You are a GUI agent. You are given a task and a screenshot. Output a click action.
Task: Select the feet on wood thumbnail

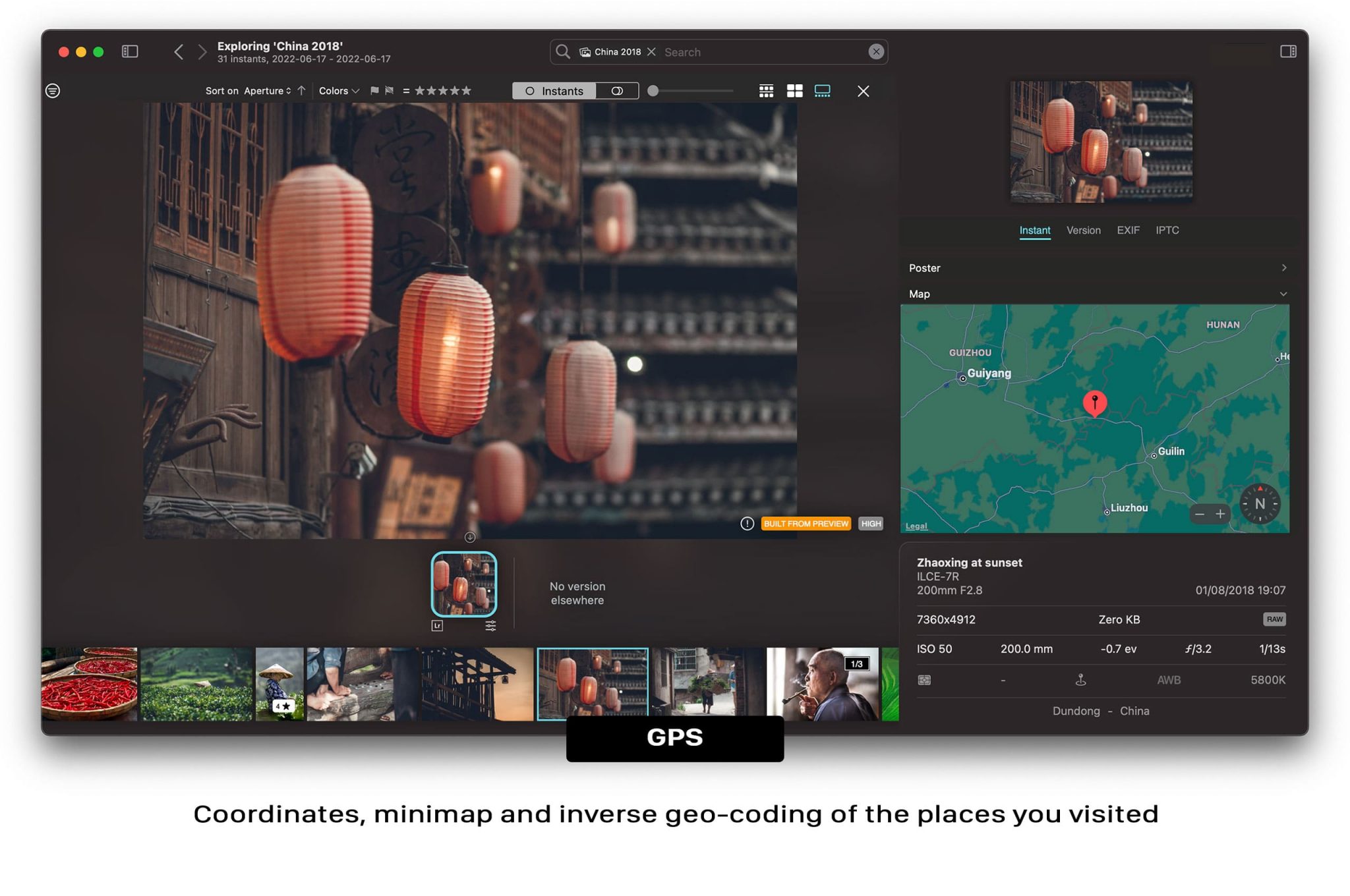point(362,684)
